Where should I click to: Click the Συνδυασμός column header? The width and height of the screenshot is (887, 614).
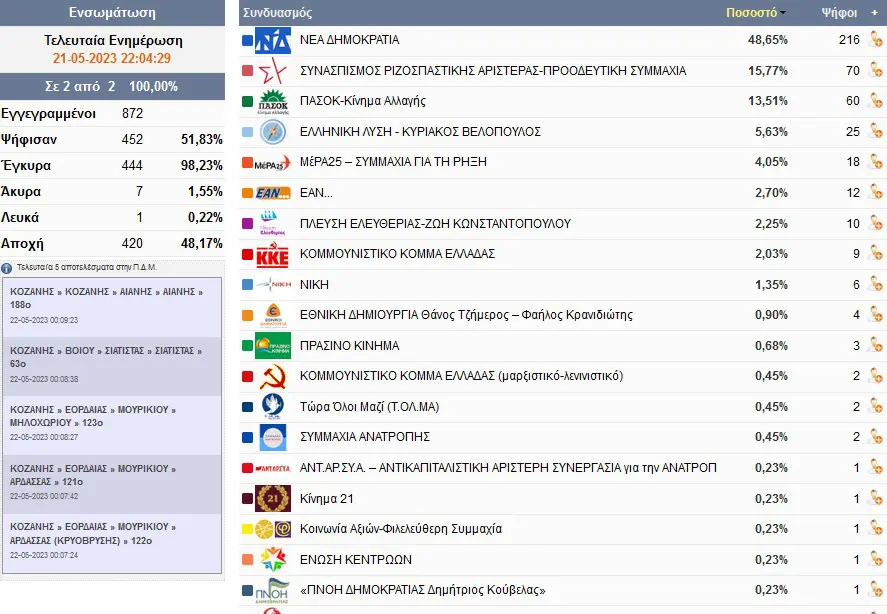pyautogui.click(x=277, y=12)
